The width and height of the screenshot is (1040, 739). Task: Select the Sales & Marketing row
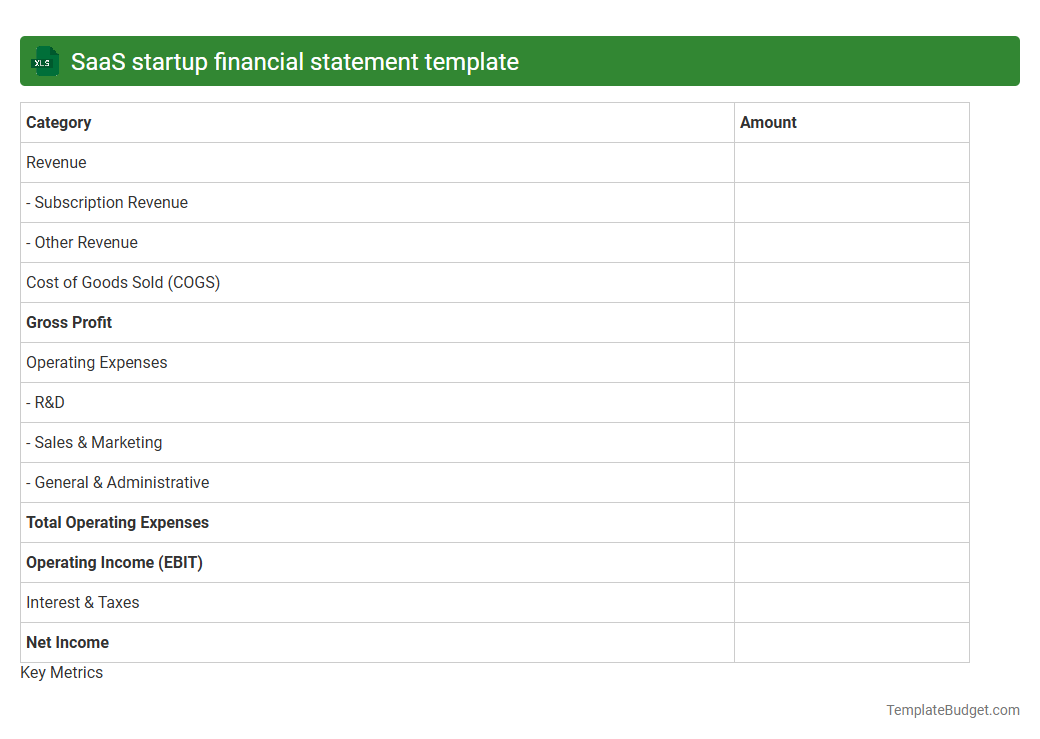94,442
